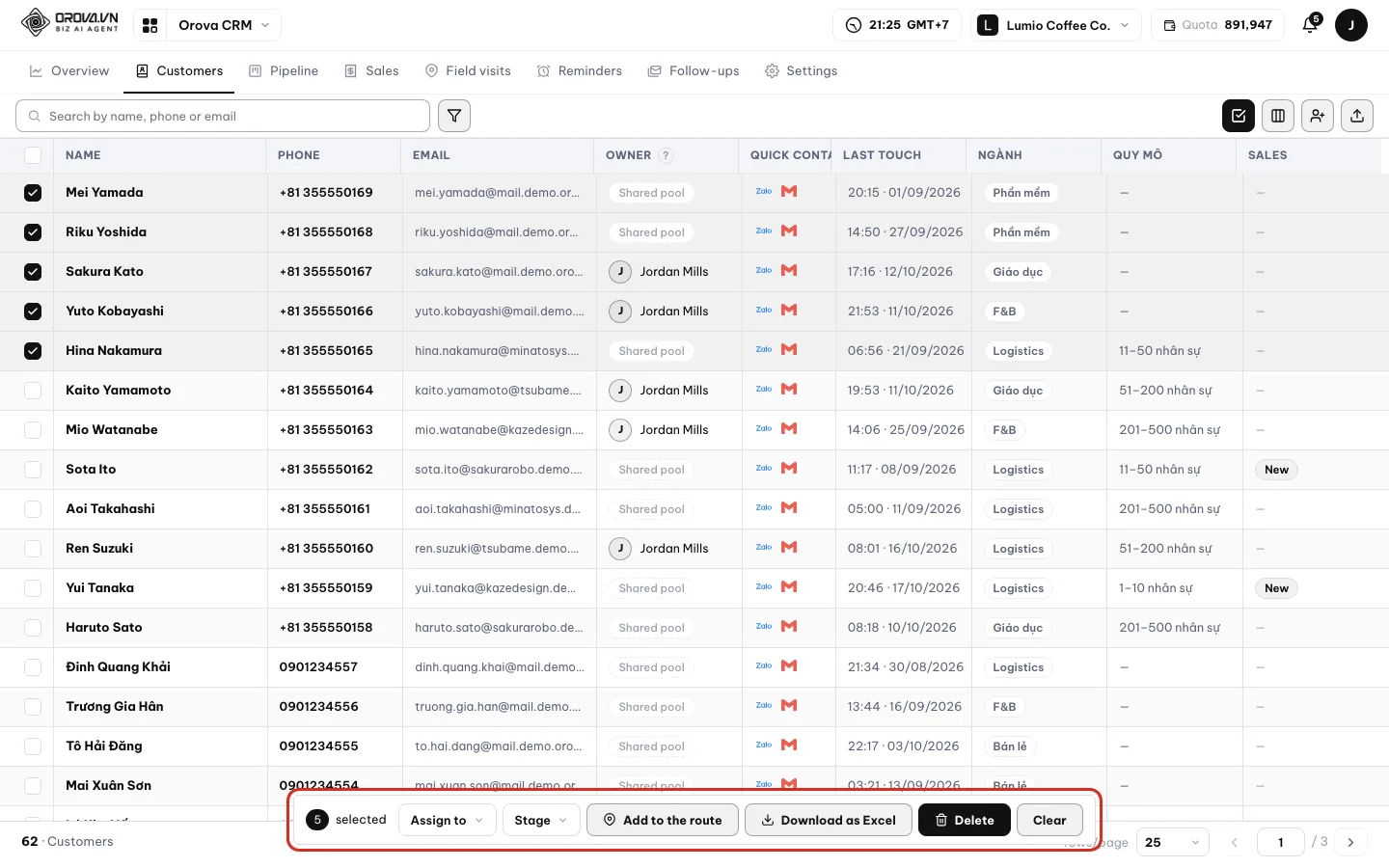Click the customer search field
1389x868 pixels.
(223, 116)
